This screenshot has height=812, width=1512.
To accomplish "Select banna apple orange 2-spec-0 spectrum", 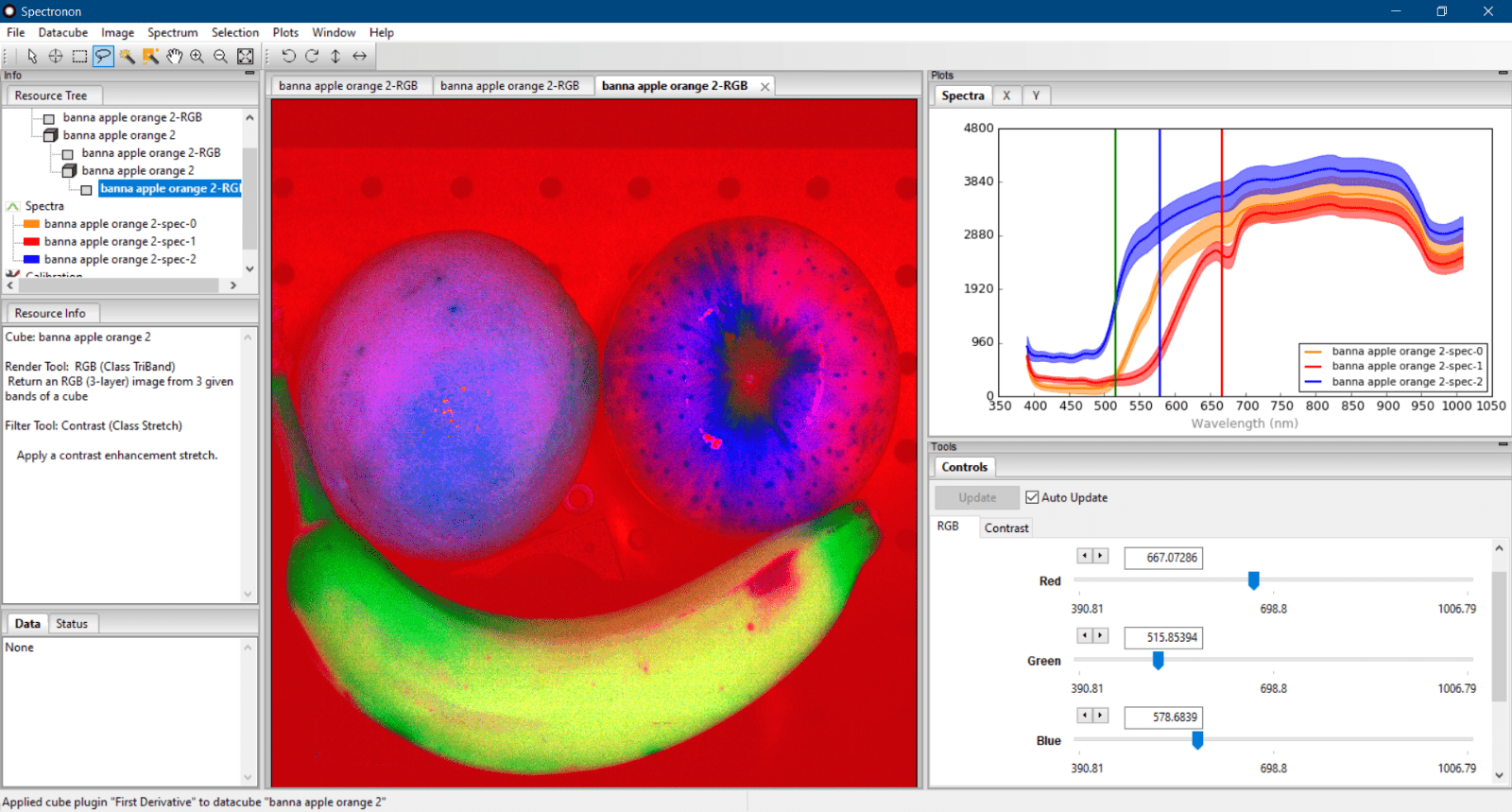I will [x=120, y=224].
